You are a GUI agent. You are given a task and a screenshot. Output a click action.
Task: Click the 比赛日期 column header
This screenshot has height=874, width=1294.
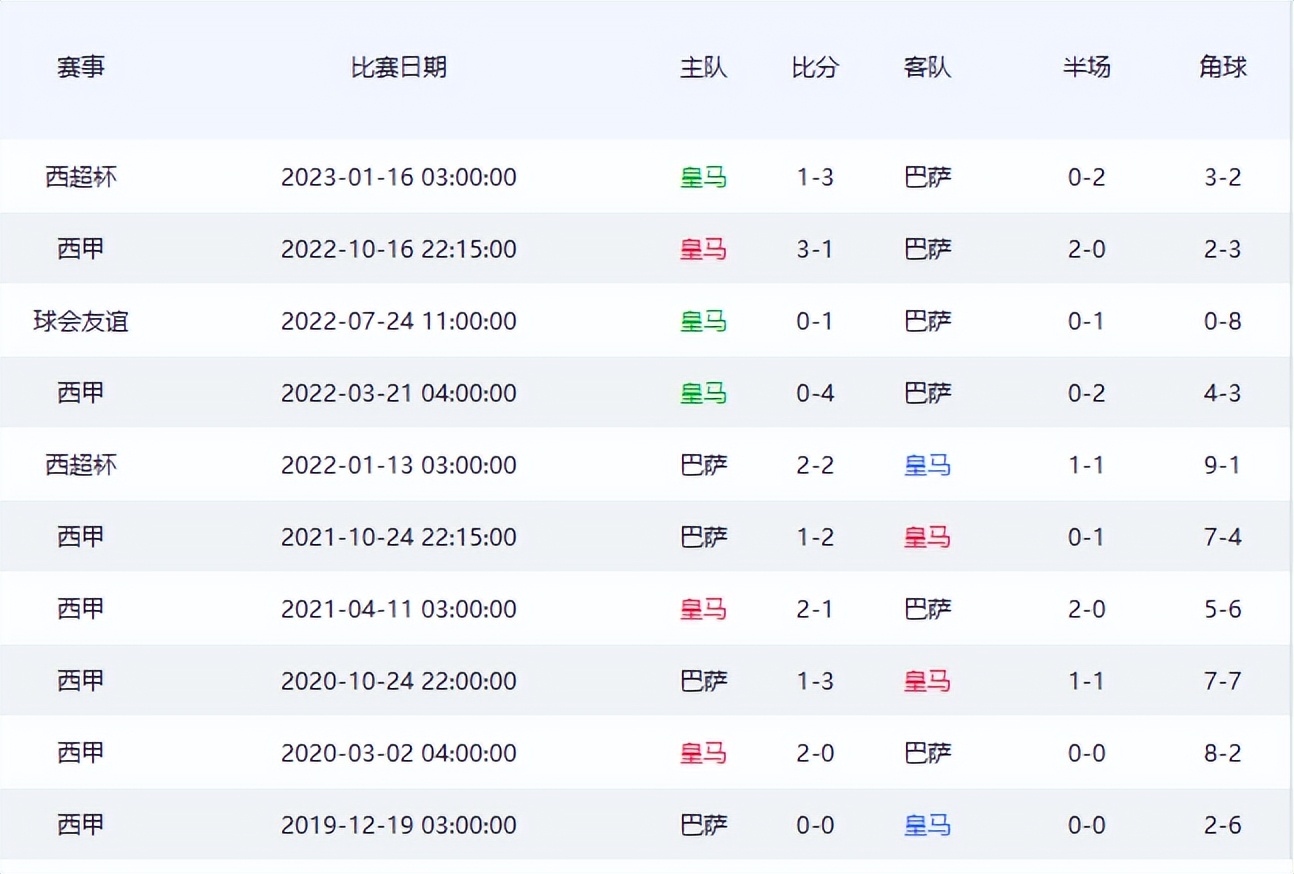398,68
